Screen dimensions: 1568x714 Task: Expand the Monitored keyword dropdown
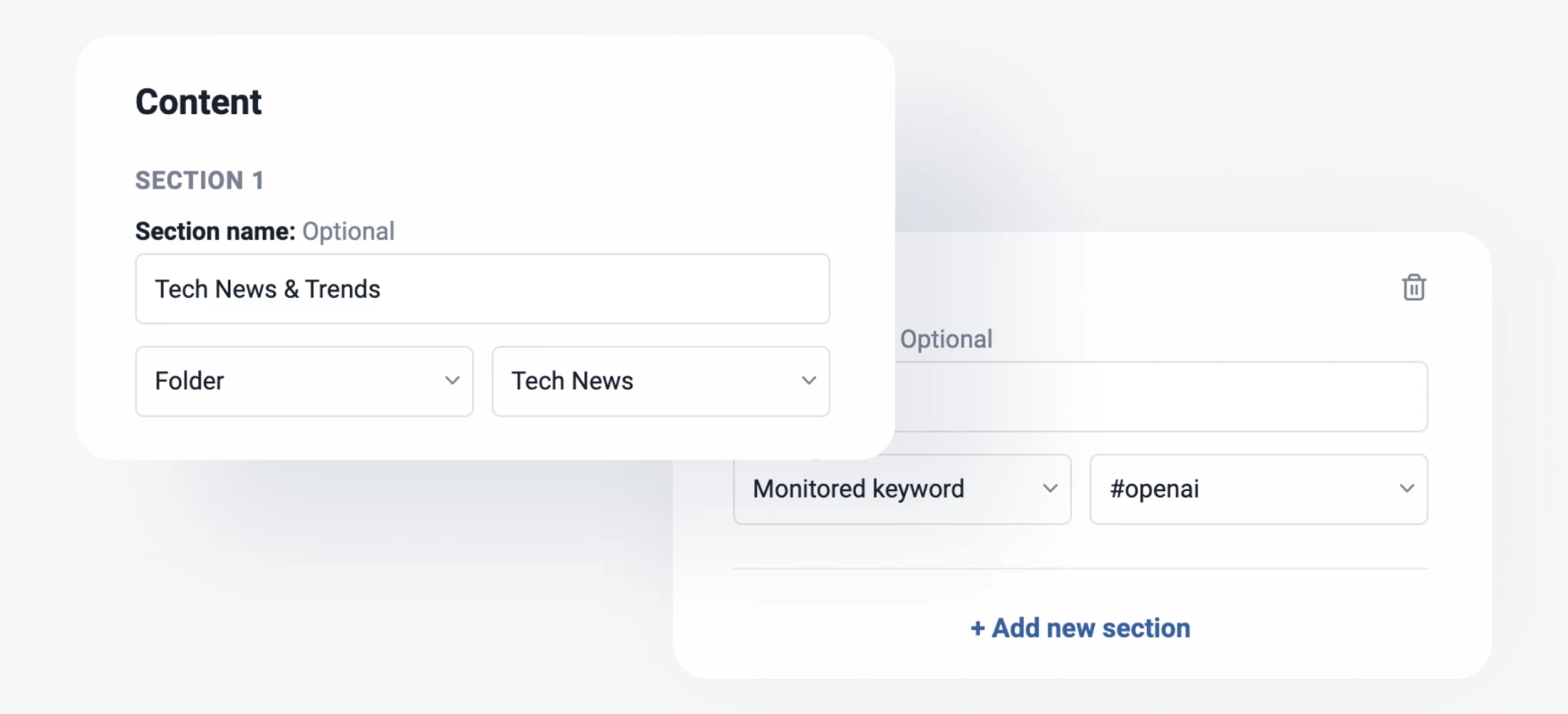pos(901,489)
